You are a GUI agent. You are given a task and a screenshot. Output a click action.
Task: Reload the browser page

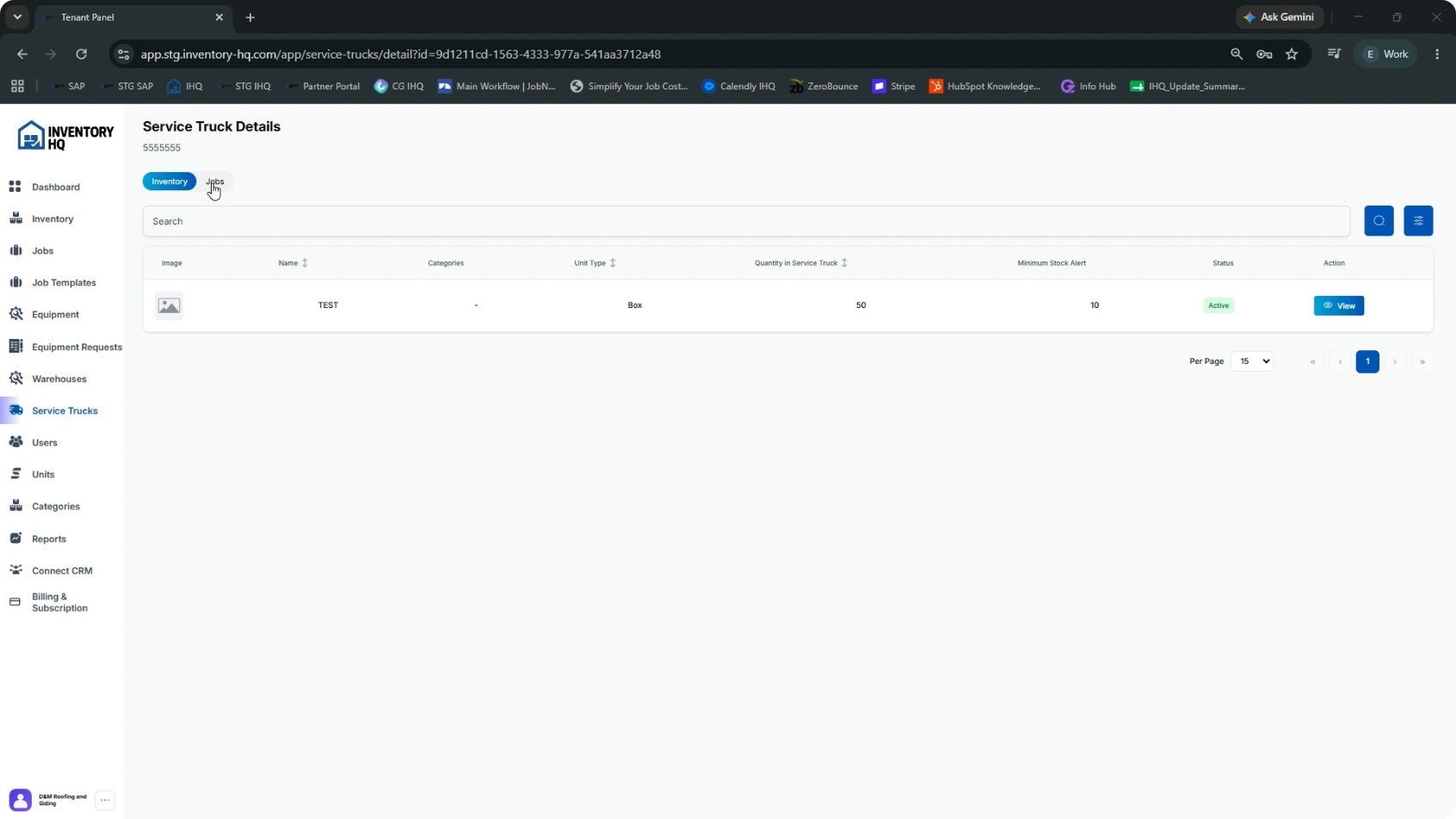tap(81, 53)
